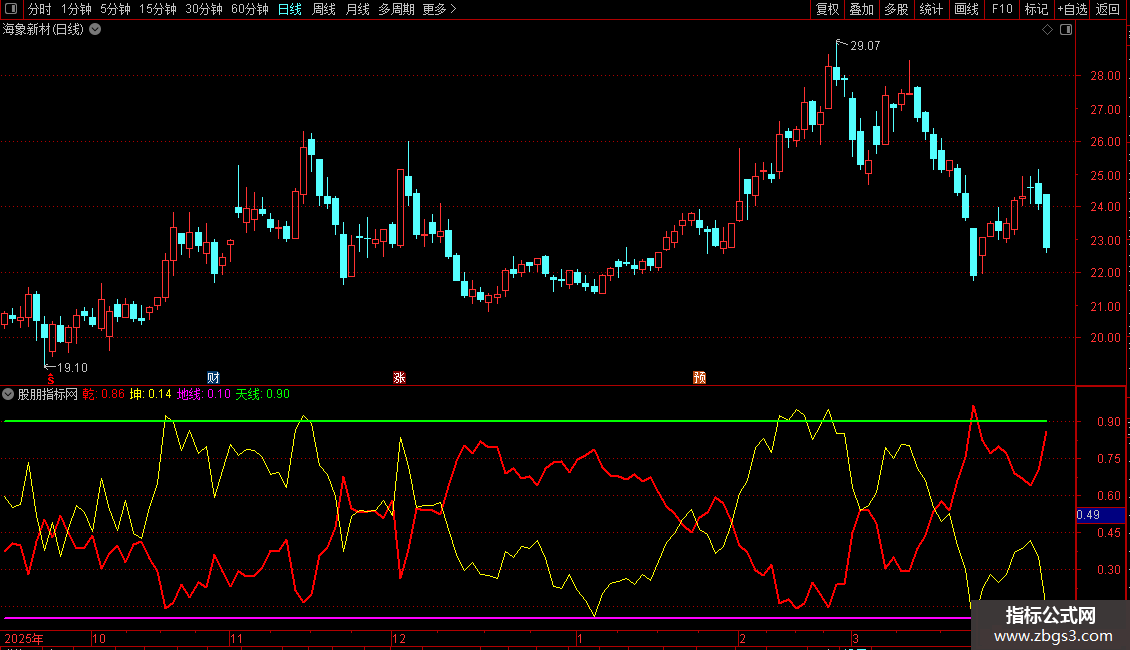Open the F10 company info
The height and width of the screenshot is (650, 1130).
pos(1002,9)
